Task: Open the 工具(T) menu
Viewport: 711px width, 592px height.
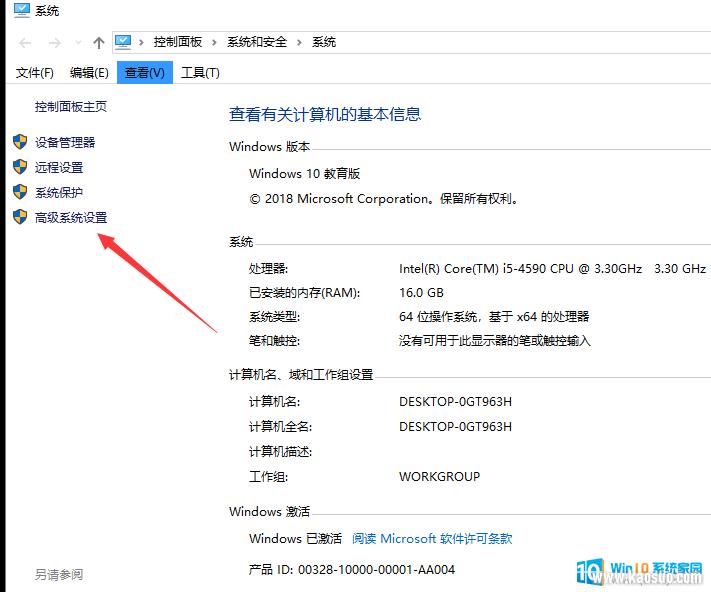Action: click(200, 73)
